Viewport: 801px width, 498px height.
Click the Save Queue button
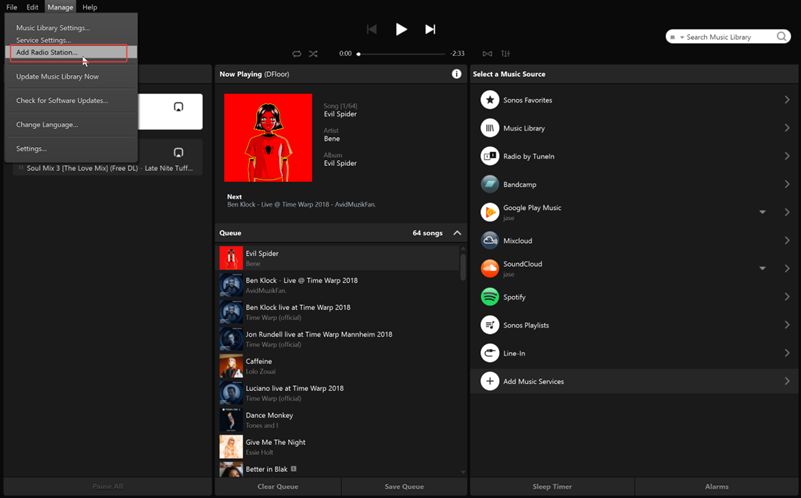404,486
